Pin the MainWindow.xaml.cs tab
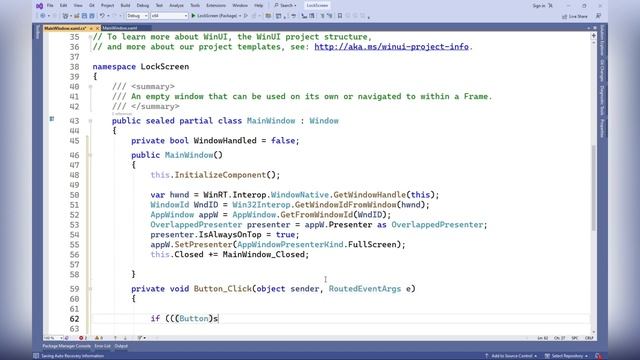 click(x=91, y=28)
